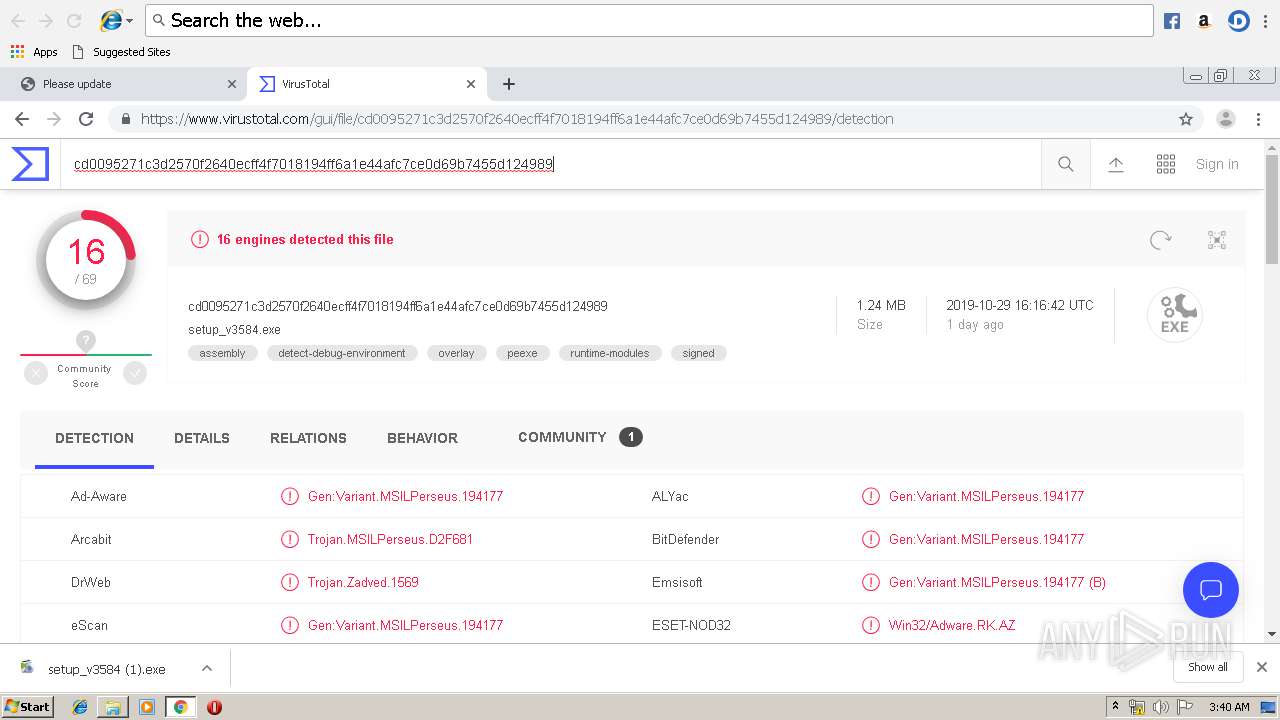Open the Chrome three-dot menu
This screenshot has width=1280, height=720.
[1259, 119]
